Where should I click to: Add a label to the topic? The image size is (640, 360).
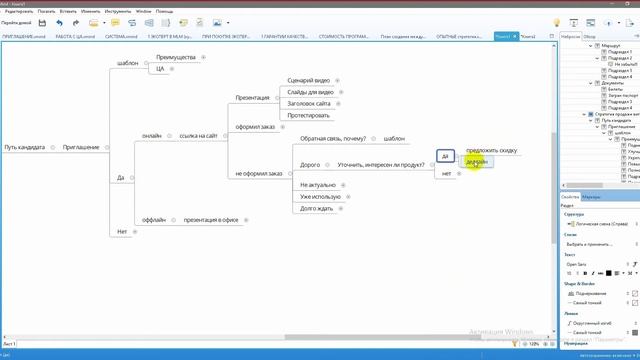183,23
